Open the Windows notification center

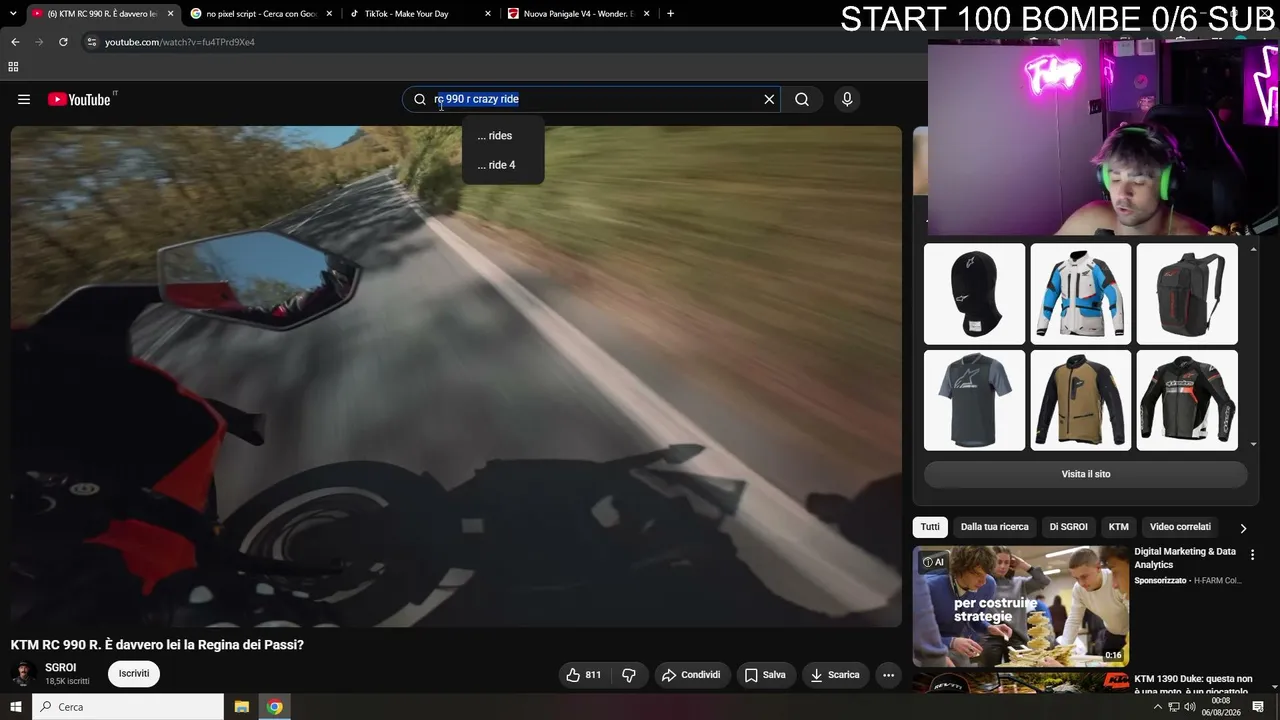(1258, 707)
